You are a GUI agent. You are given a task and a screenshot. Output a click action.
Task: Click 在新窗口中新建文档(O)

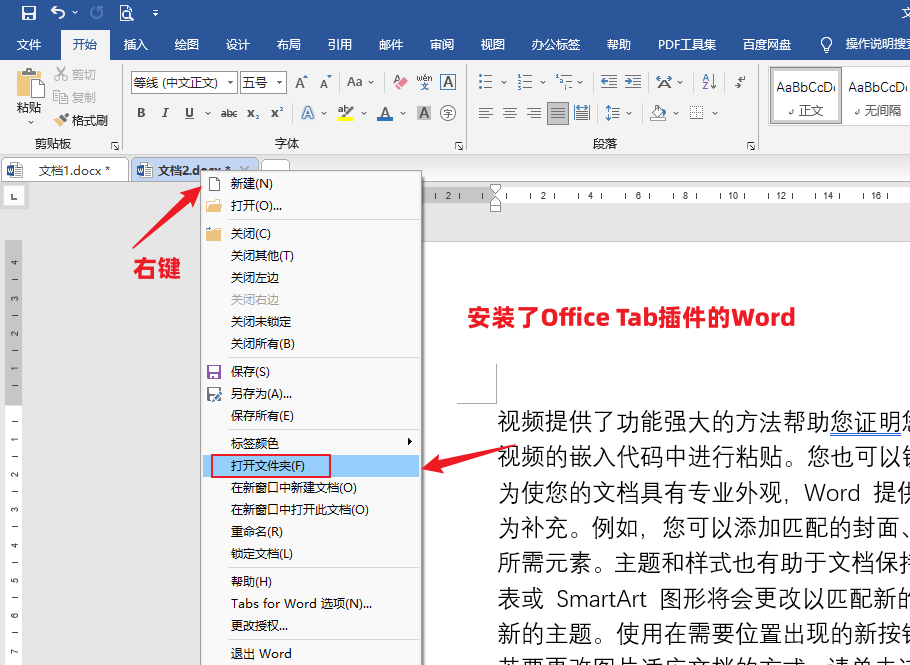[310, 488]
